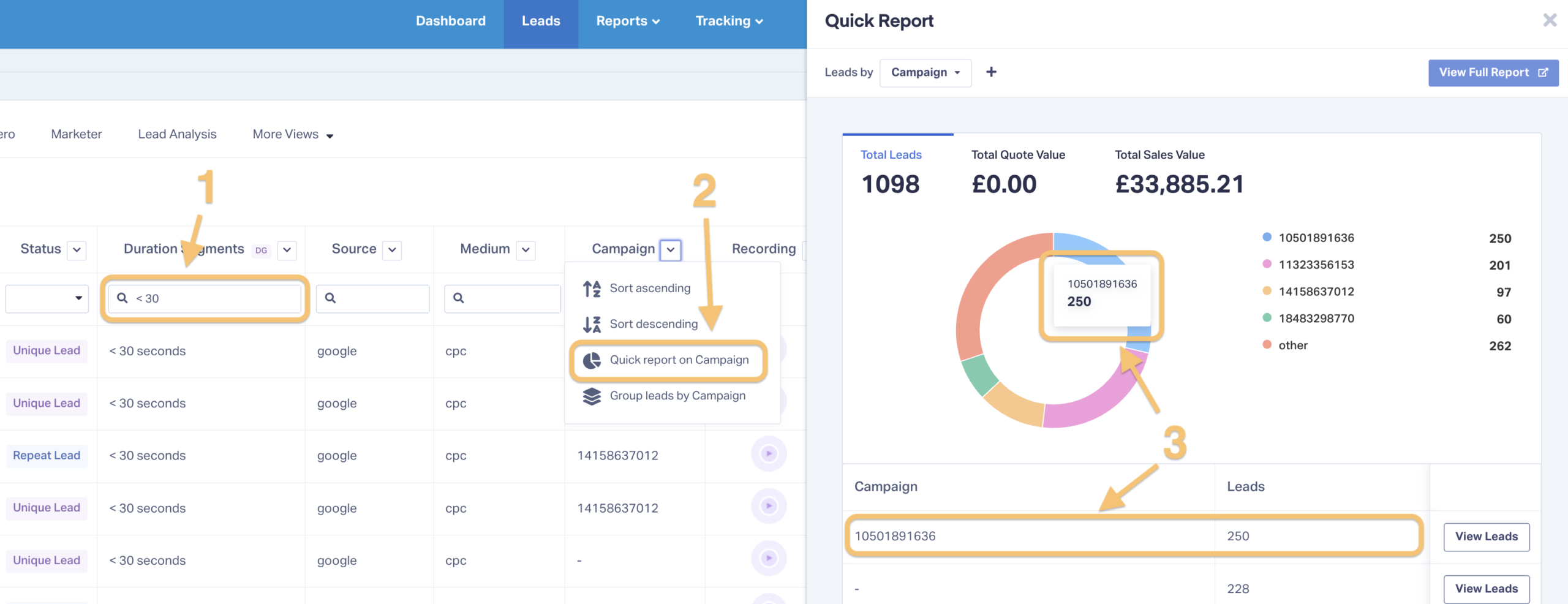Open the Status filter select box

[47, 298]
